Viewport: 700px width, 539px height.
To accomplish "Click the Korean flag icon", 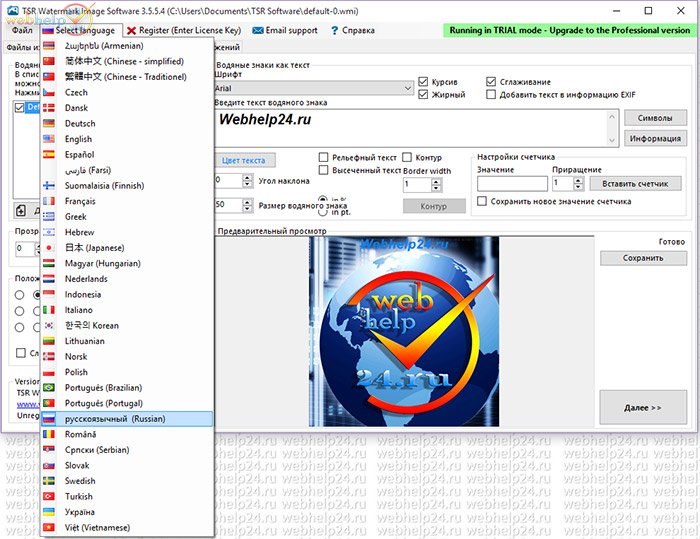I will click(x=49, y=325).
